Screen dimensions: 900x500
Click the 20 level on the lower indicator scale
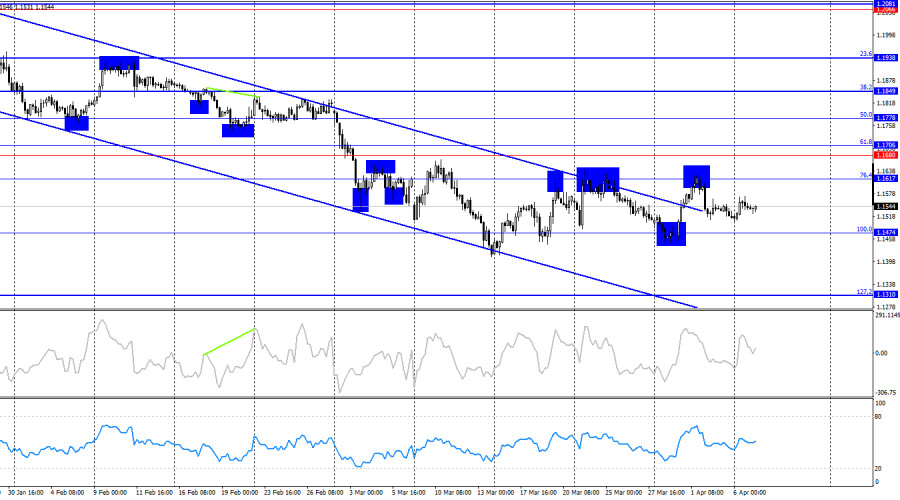[x=878, y=469]
